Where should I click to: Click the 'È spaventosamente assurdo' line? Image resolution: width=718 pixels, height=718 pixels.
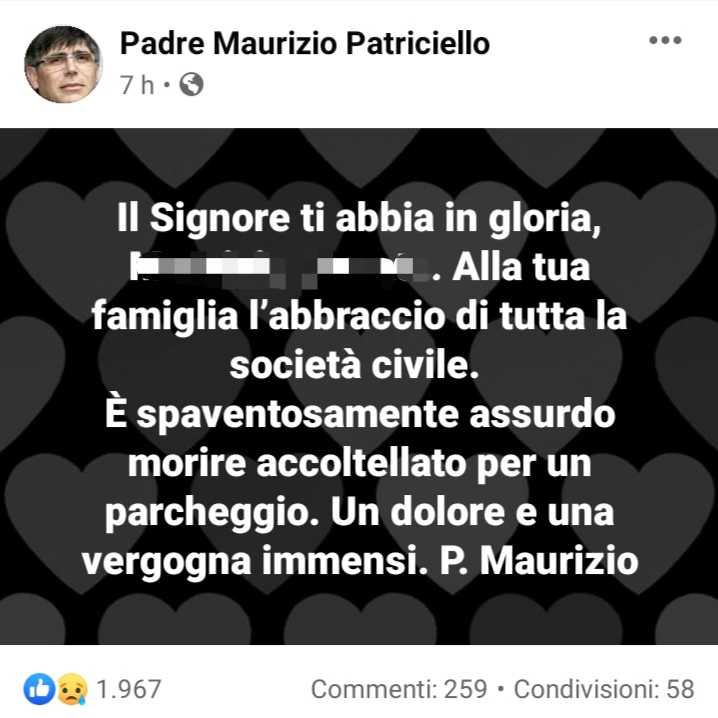click(360, 413)
